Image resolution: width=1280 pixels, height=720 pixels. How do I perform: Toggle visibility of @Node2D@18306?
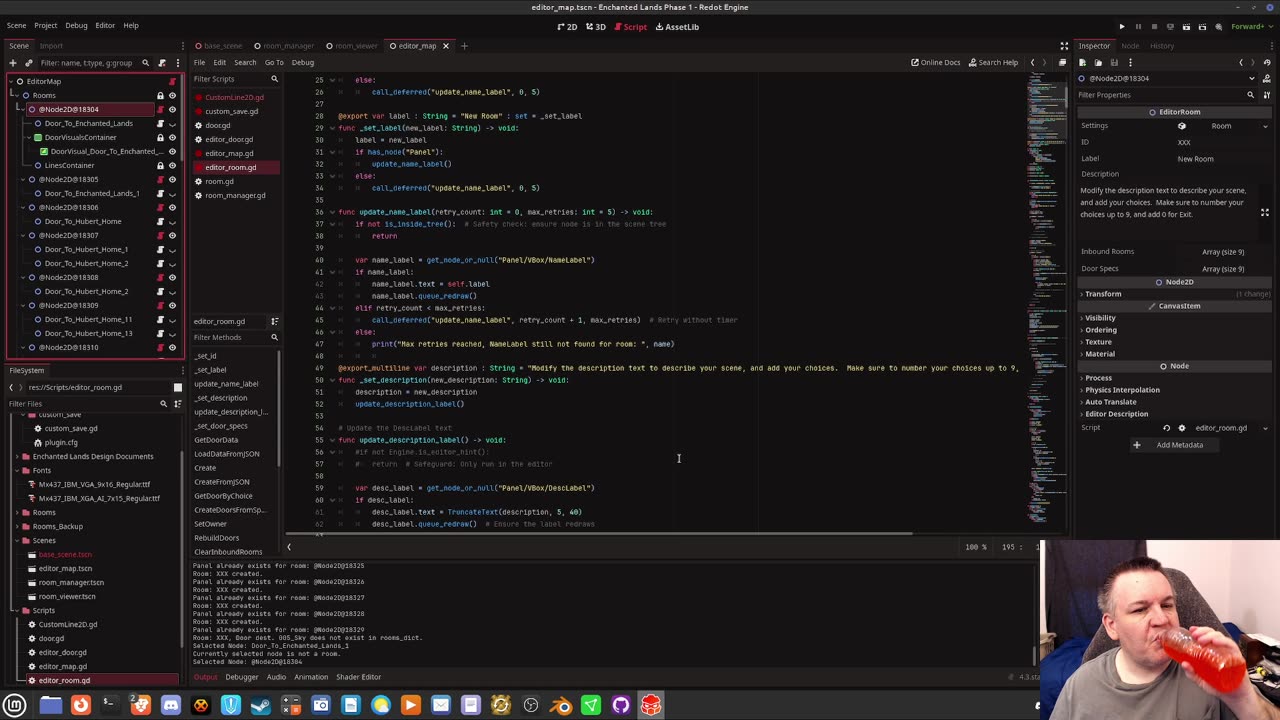pyautogui.click(x=172, y=208)
